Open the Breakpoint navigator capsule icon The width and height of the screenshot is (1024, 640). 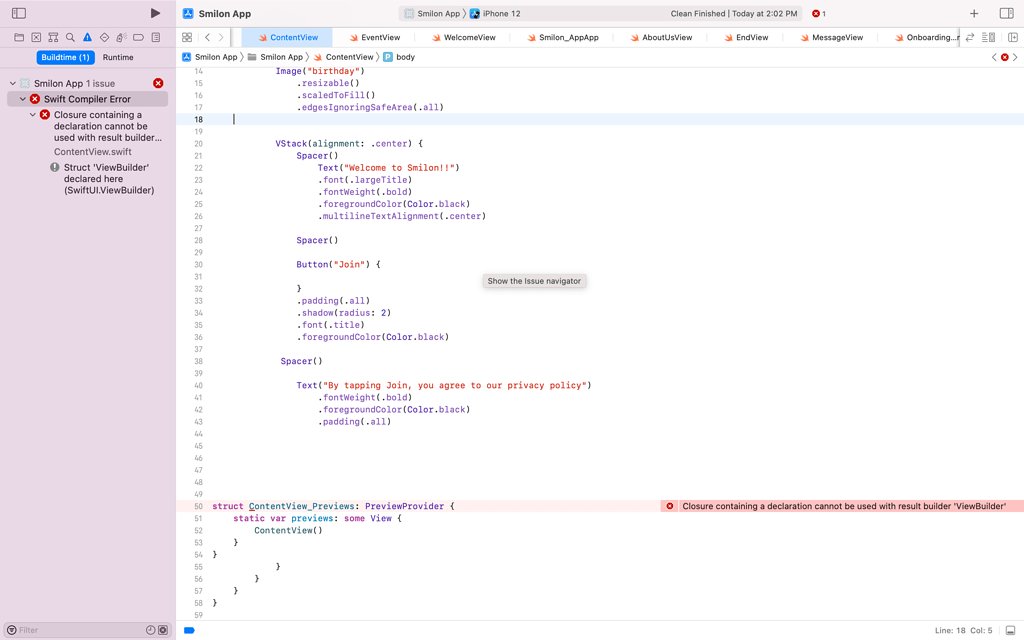(x=139, y=37)
